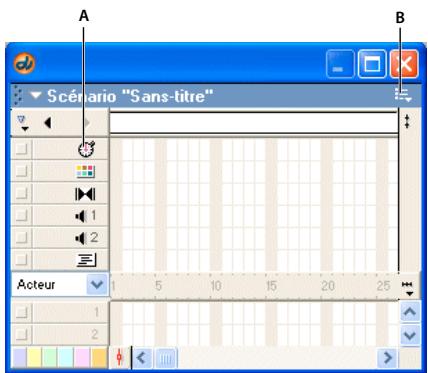Image resolution: width=428 pixels, height=373 pixels.
Task: Select the orange sprite color swatch
Action: point(98,357)
